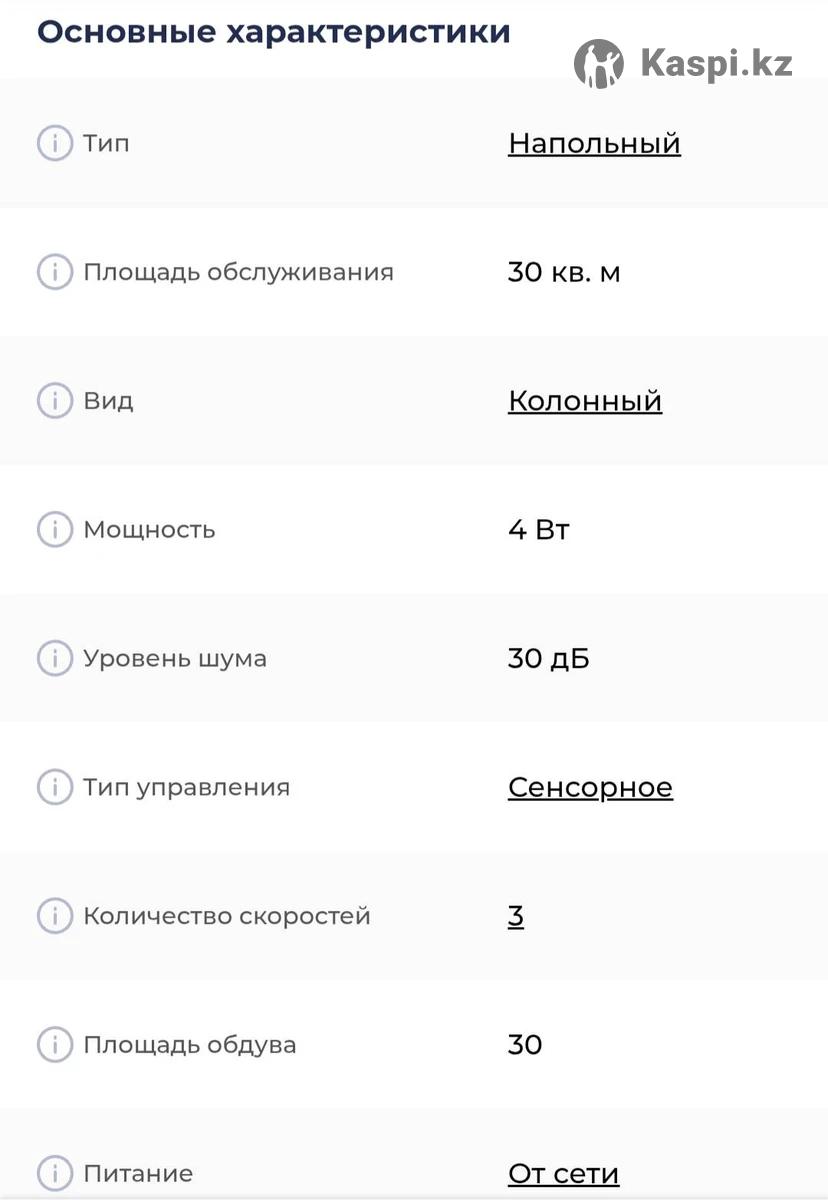Open the От сети link
828x1200 pixels.
click(x=564, y=1173)
